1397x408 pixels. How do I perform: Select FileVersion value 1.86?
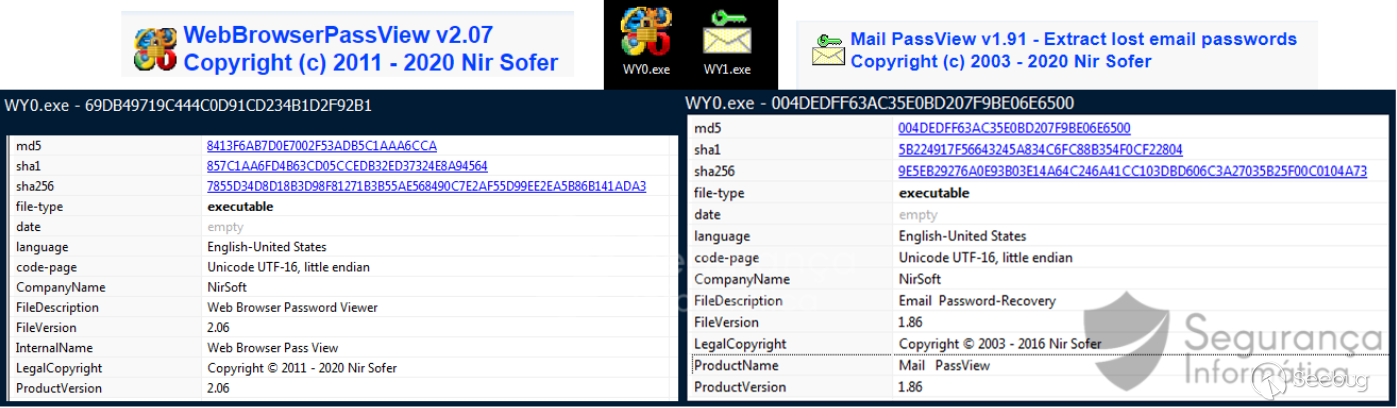click(x=910, y=322)
